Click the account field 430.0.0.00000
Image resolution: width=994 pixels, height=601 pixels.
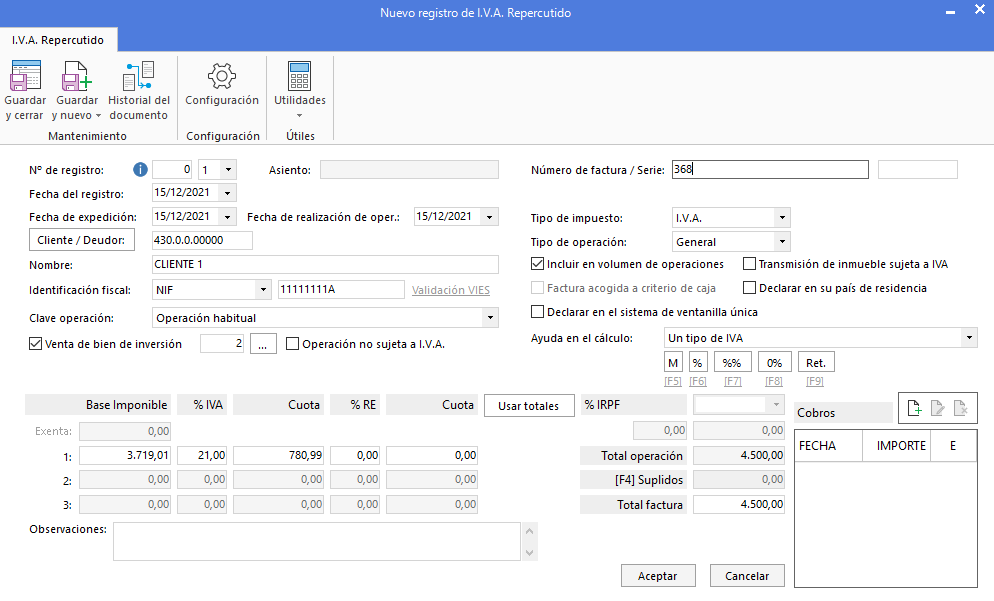202,240
